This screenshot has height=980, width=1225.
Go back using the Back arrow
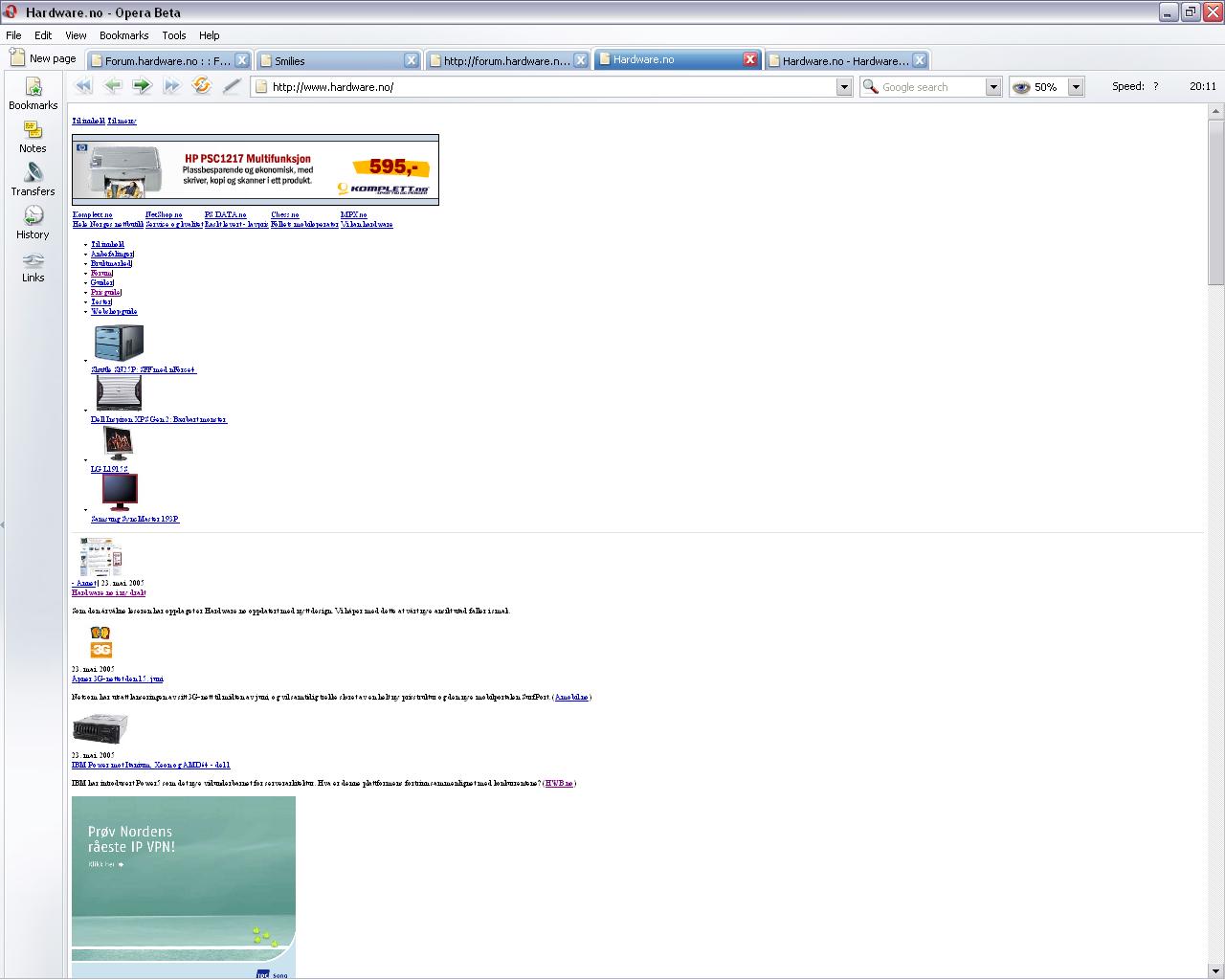coord(113,86)
